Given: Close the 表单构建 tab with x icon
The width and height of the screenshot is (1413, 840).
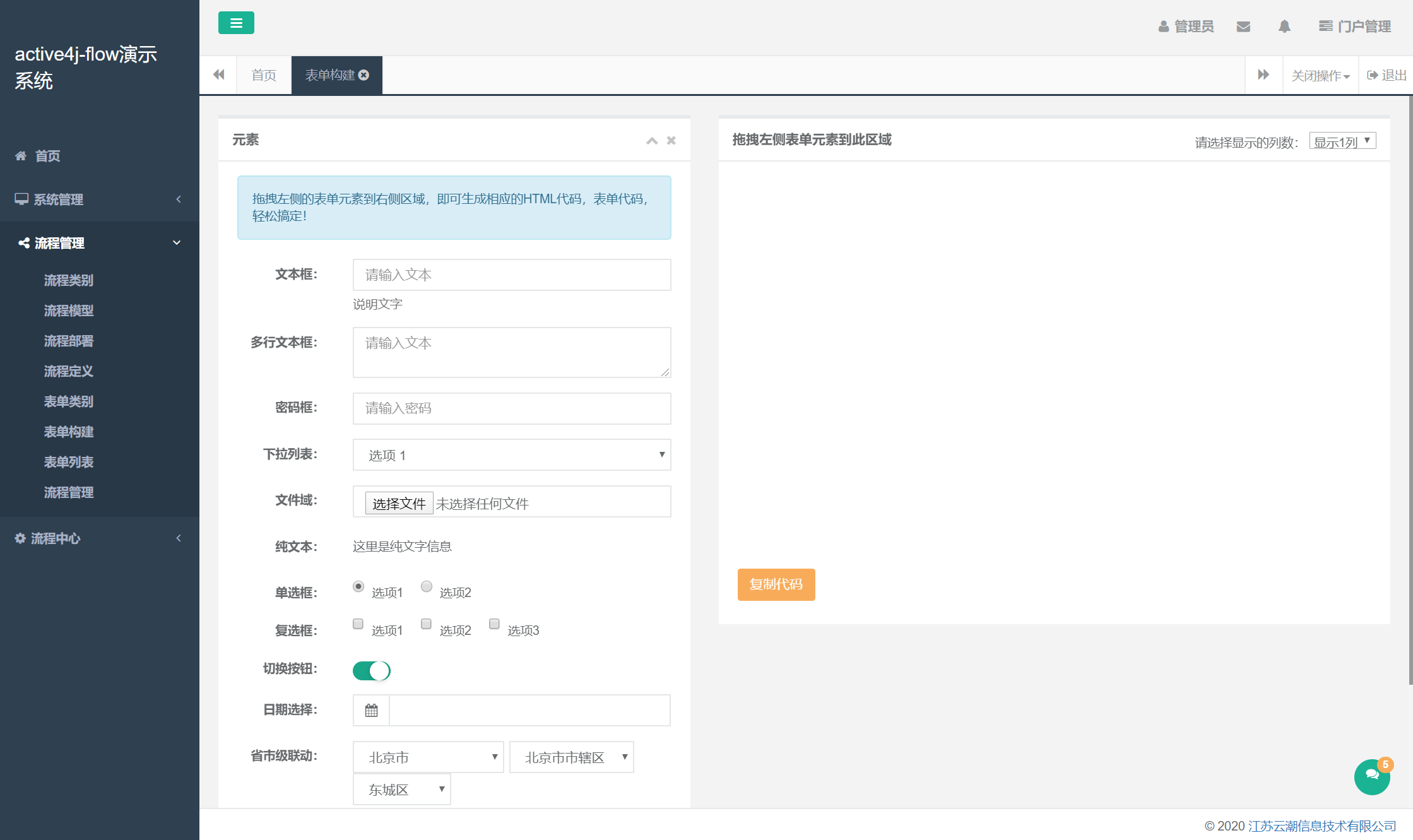Looking at the screenshot, I should click(364, 75).
